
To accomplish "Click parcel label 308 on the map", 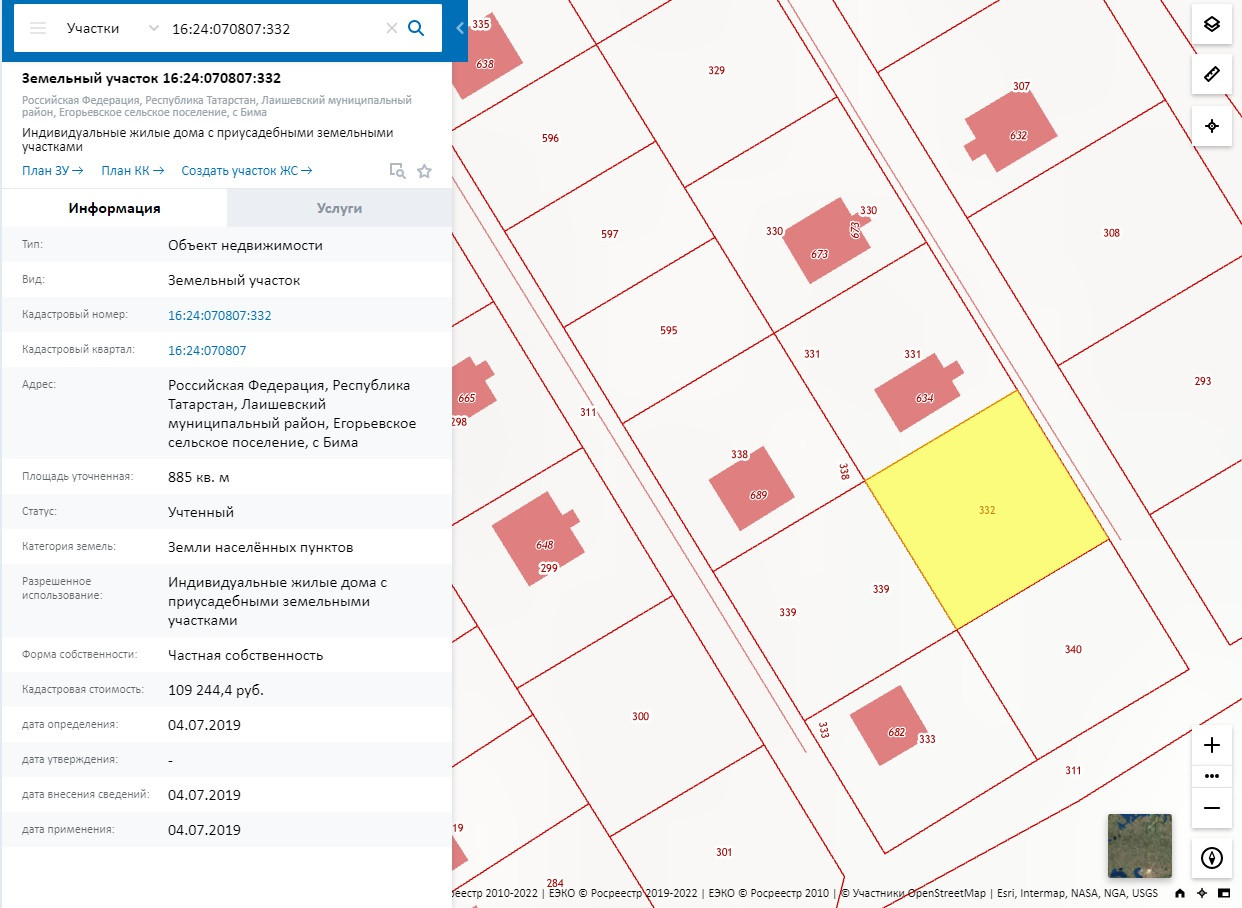I will 1111,233.
